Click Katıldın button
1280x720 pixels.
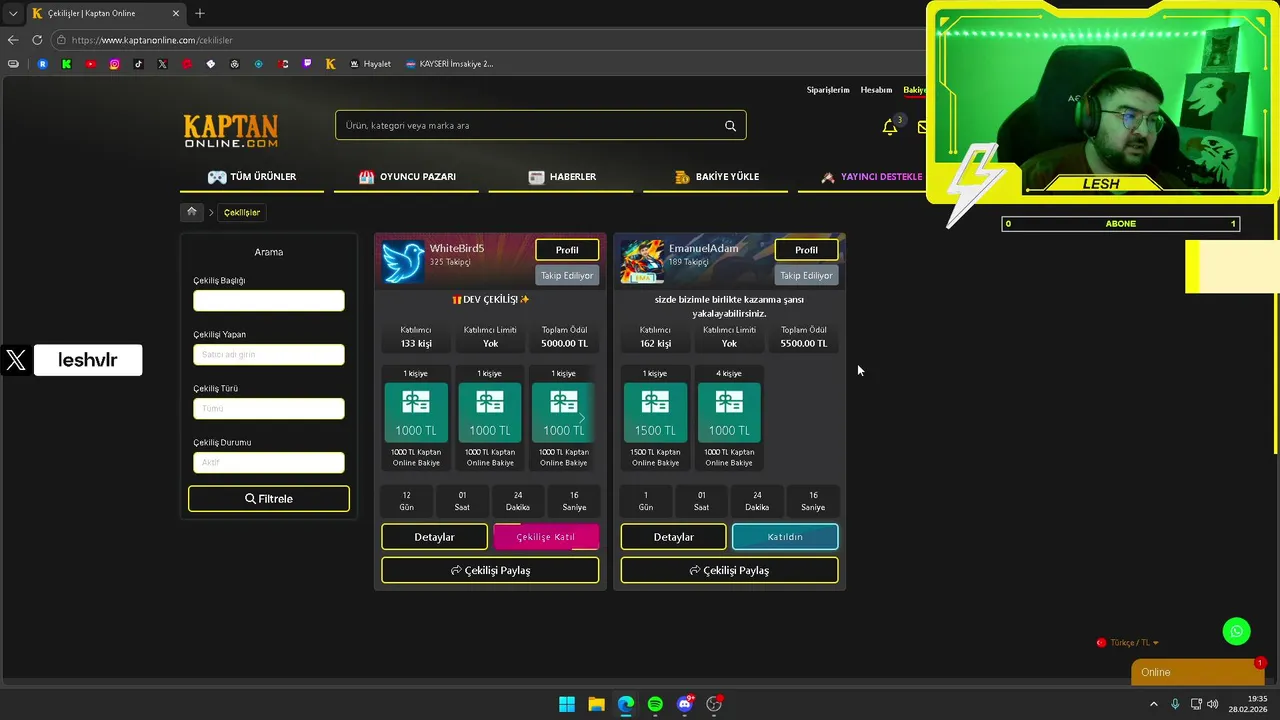click(785, 537)
